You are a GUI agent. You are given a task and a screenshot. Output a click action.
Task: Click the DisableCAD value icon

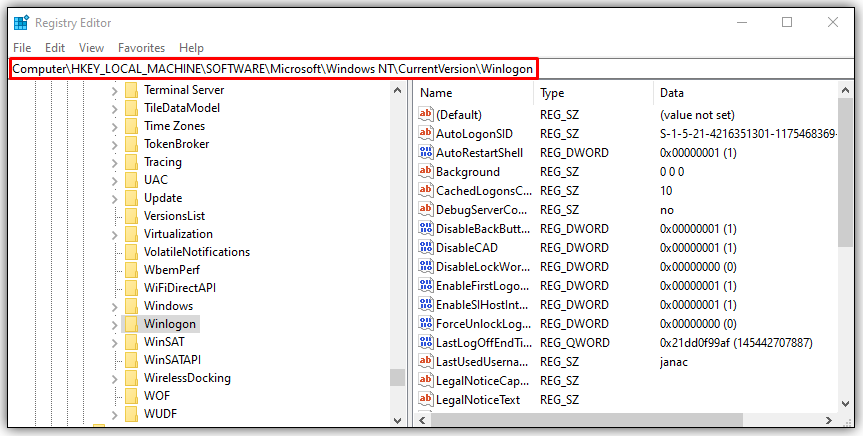[x=426, y=248]
